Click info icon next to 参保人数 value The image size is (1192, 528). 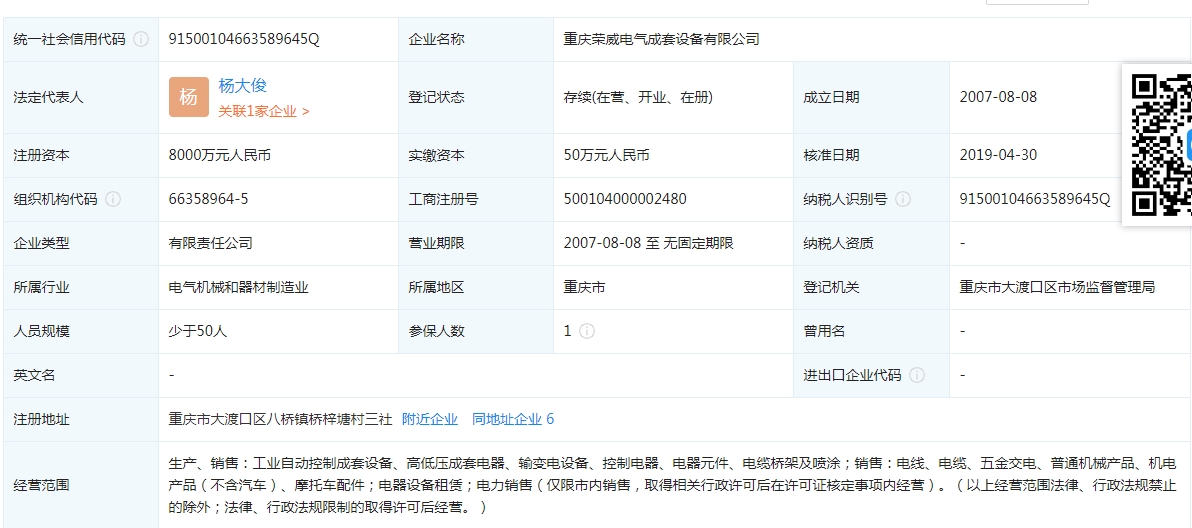click(x=587, y=331)
